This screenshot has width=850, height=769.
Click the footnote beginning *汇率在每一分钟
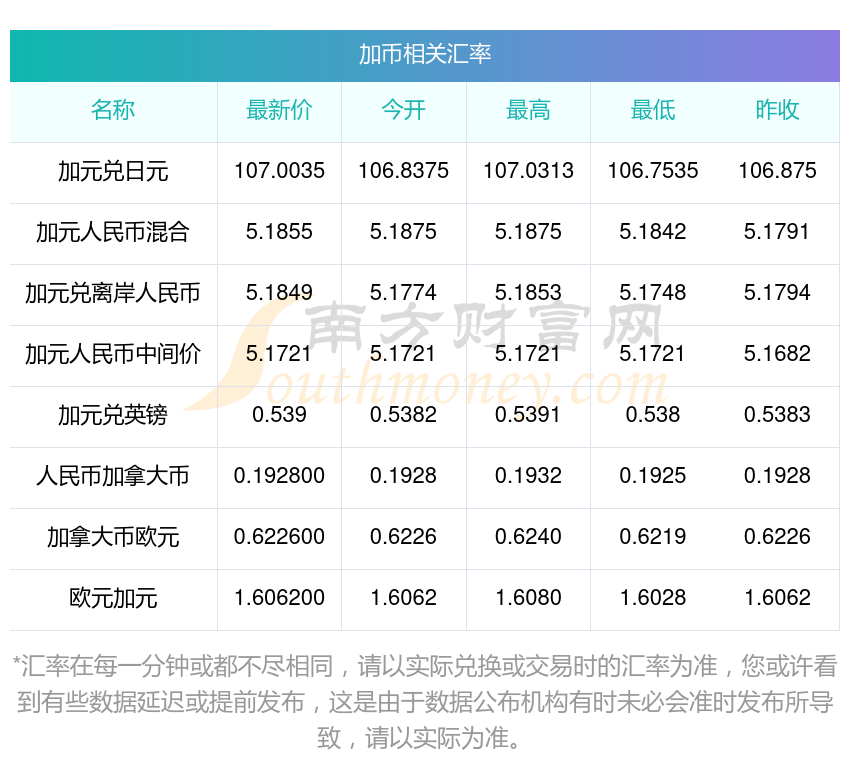click(425, 702)
